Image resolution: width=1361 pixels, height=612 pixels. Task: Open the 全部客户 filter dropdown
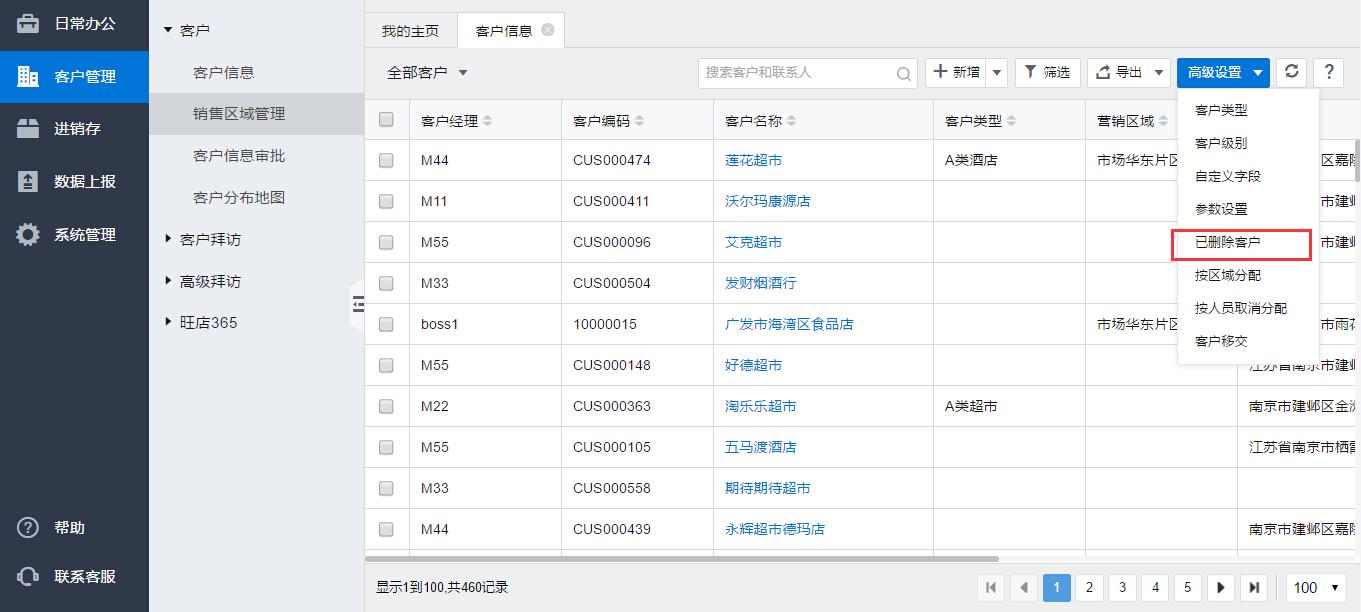point(428,73)
